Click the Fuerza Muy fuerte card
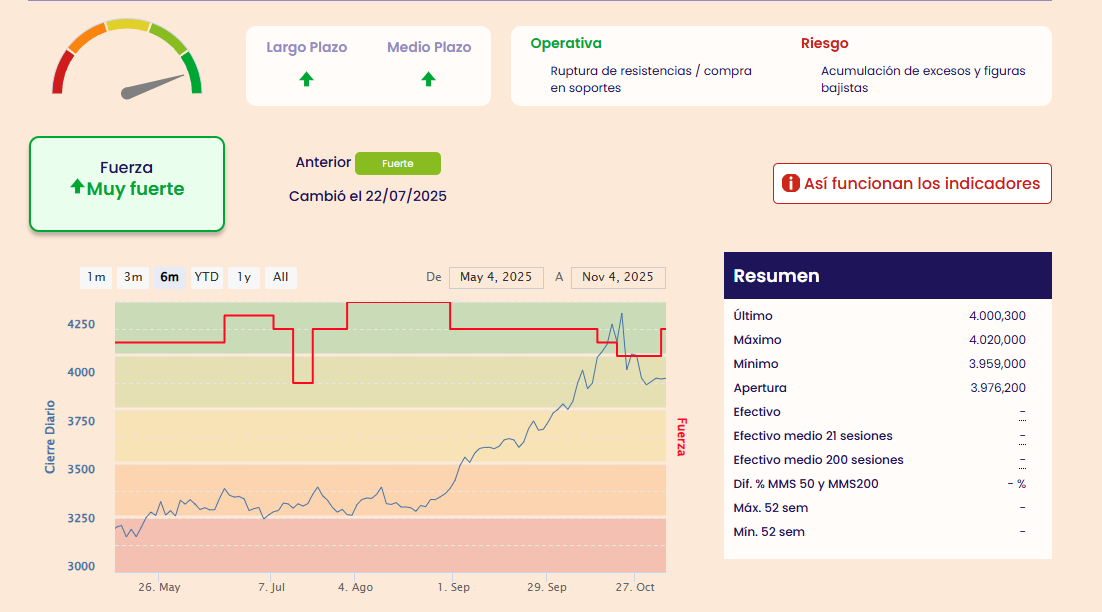This screenshot has width=1102, height=612. tap(127, 184)
